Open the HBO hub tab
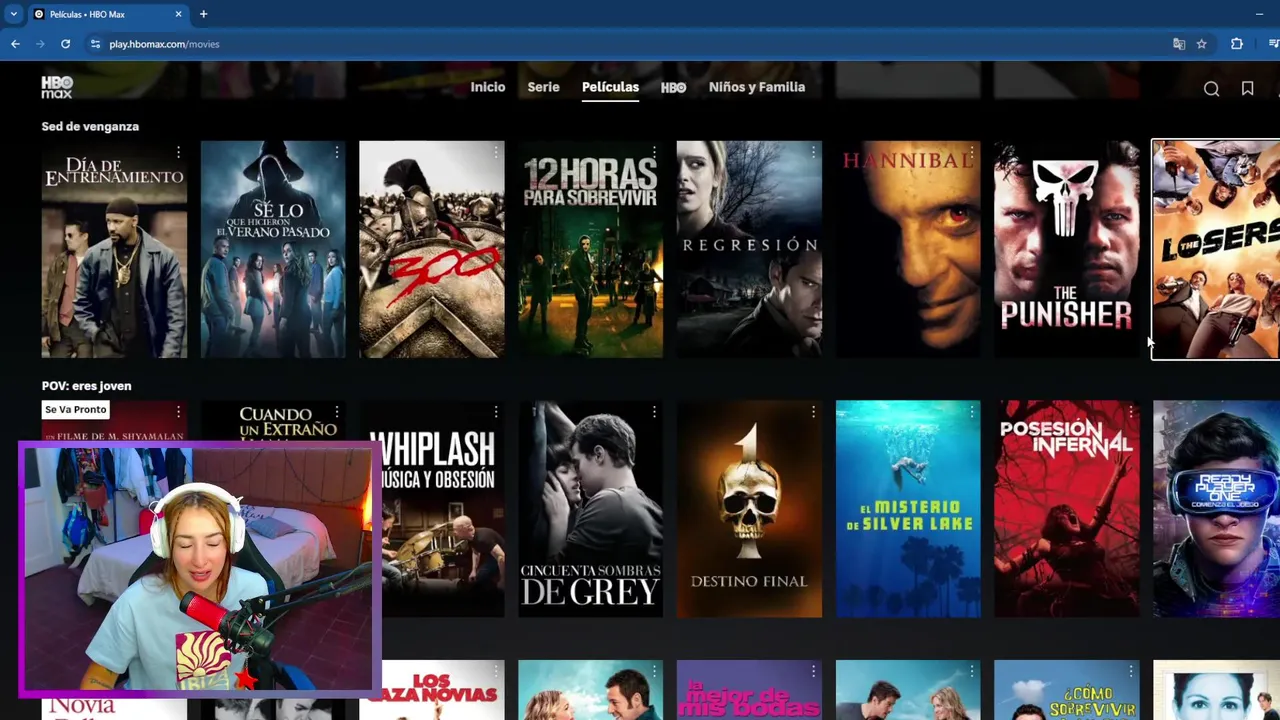This screenshot has width=1280, height=720. (673, 88)
